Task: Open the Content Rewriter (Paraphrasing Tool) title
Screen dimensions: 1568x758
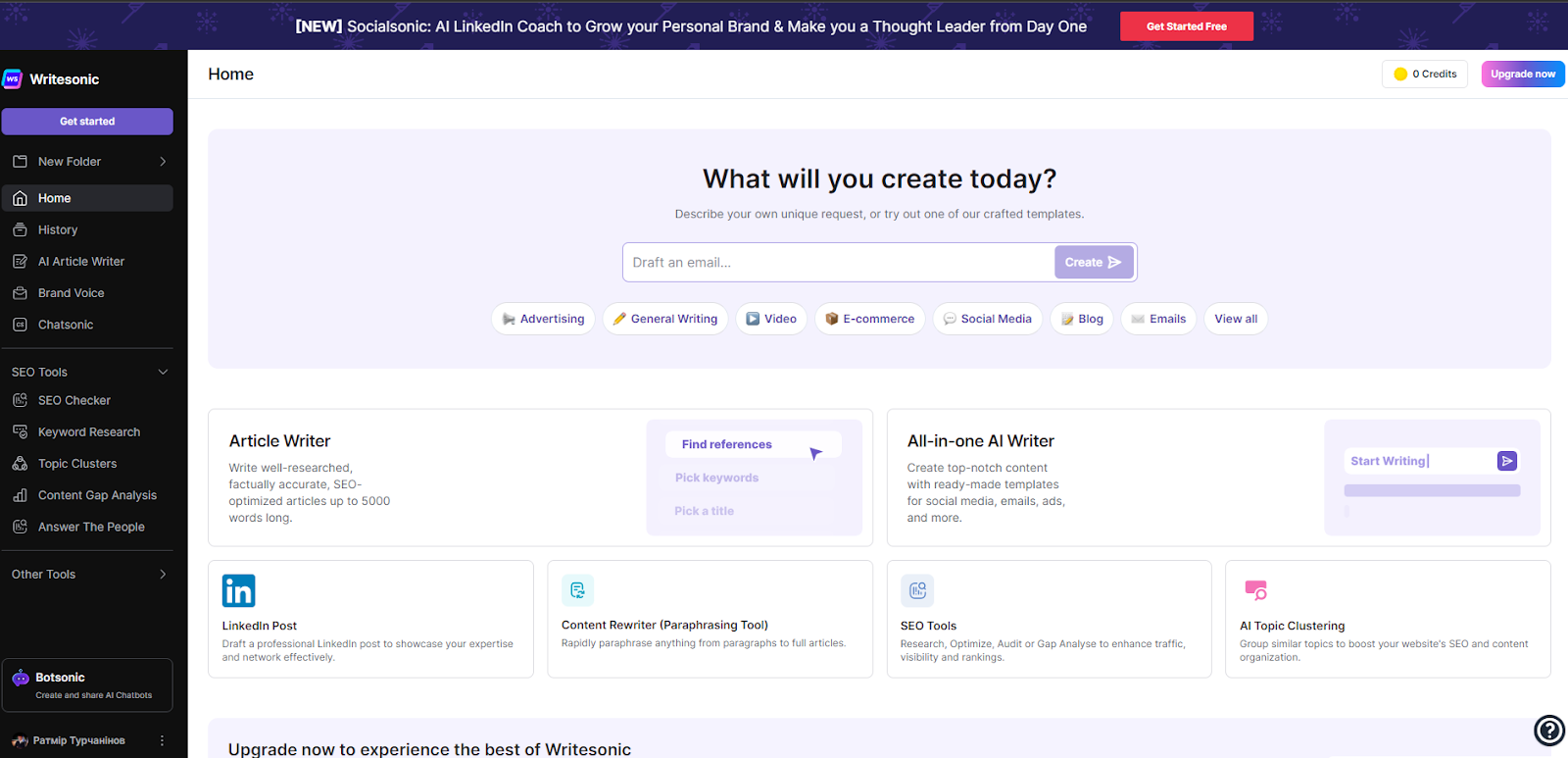Action: click(664, 625)
